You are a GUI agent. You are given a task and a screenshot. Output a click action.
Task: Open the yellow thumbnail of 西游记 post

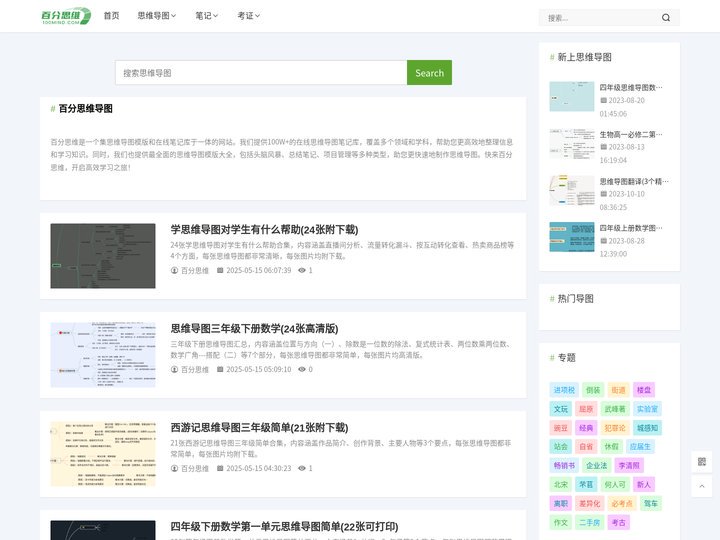pos(103,454)
